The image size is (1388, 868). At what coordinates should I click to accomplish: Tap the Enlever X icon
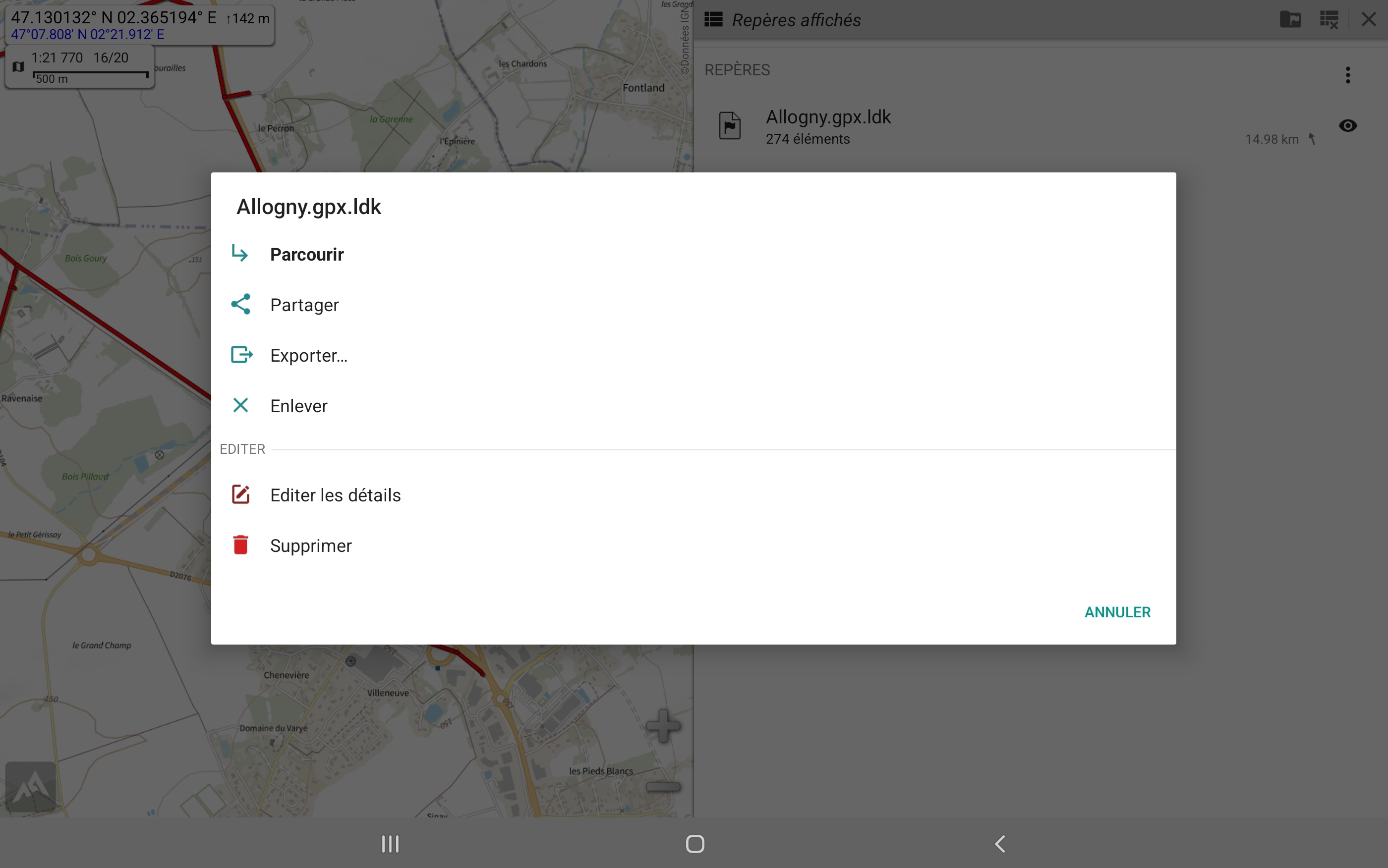pos(240,405)
